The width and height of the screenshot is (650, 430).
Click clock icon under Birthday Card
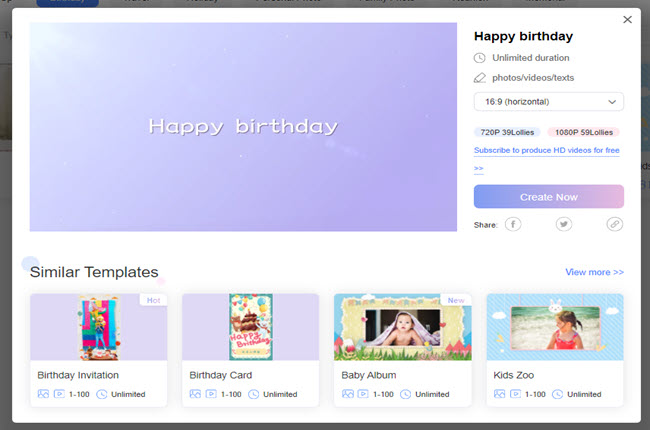coord(253,394)
